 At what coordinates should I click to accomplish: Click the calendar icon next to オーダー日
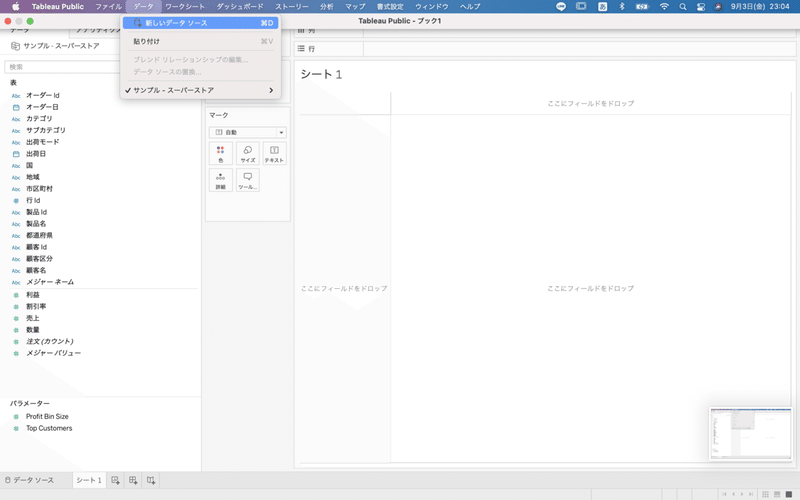[16, 107]
